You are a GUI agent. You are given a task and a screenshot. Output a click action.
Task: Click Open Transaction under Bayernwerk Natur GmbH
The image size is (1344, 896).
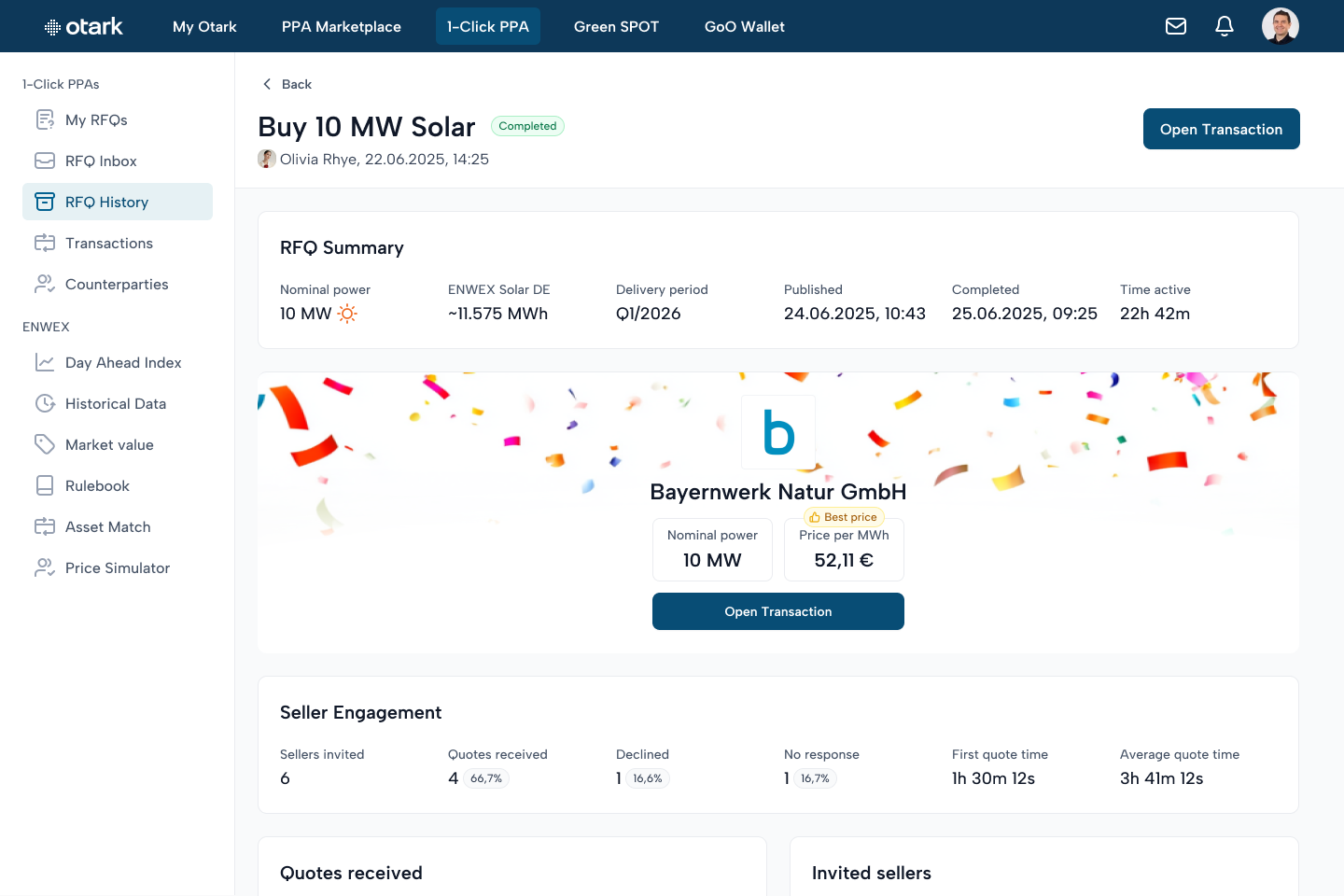tap(778, 611)
